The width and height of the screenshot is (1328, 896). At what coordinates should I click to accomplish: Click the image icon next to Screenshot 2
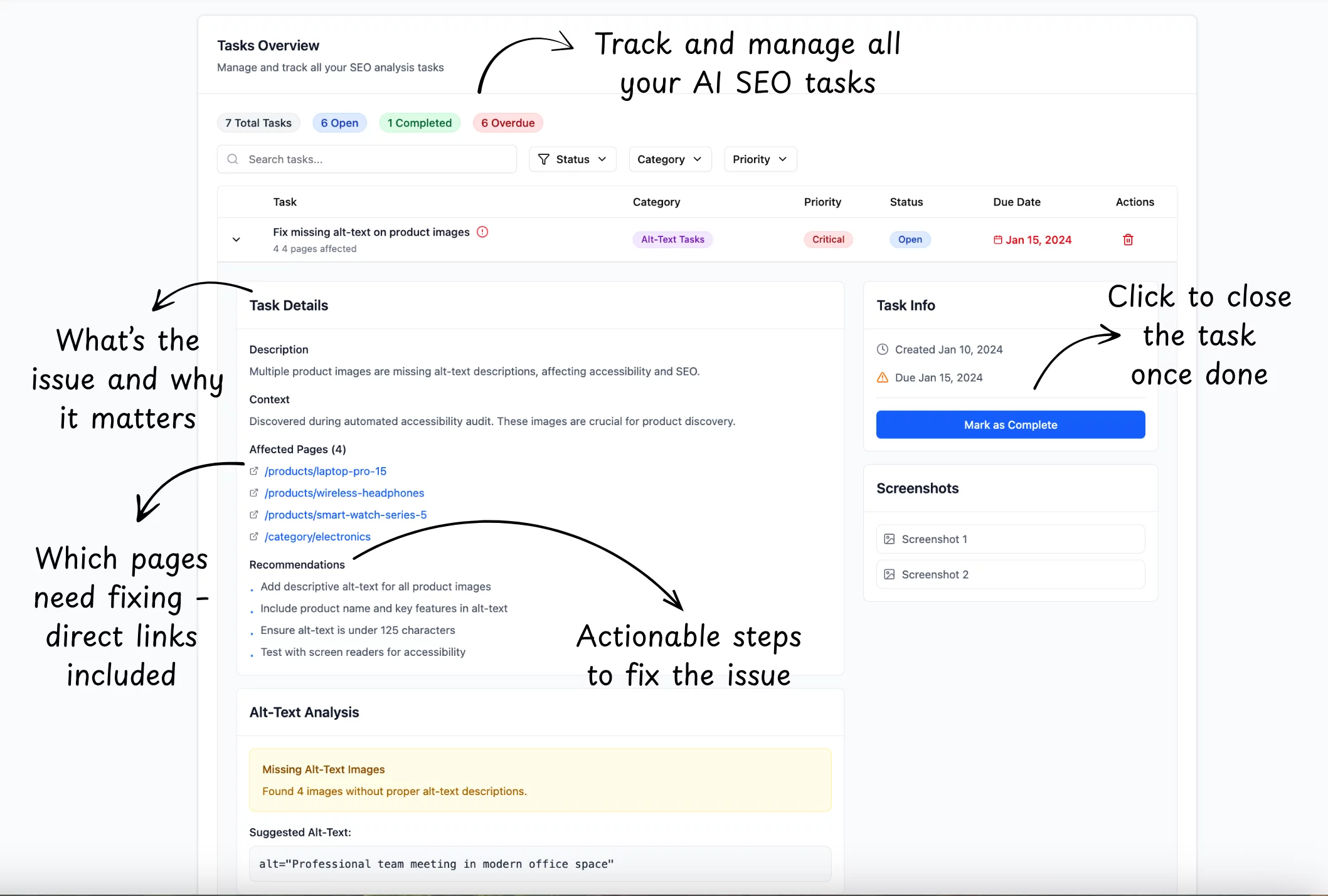[889, 574]
